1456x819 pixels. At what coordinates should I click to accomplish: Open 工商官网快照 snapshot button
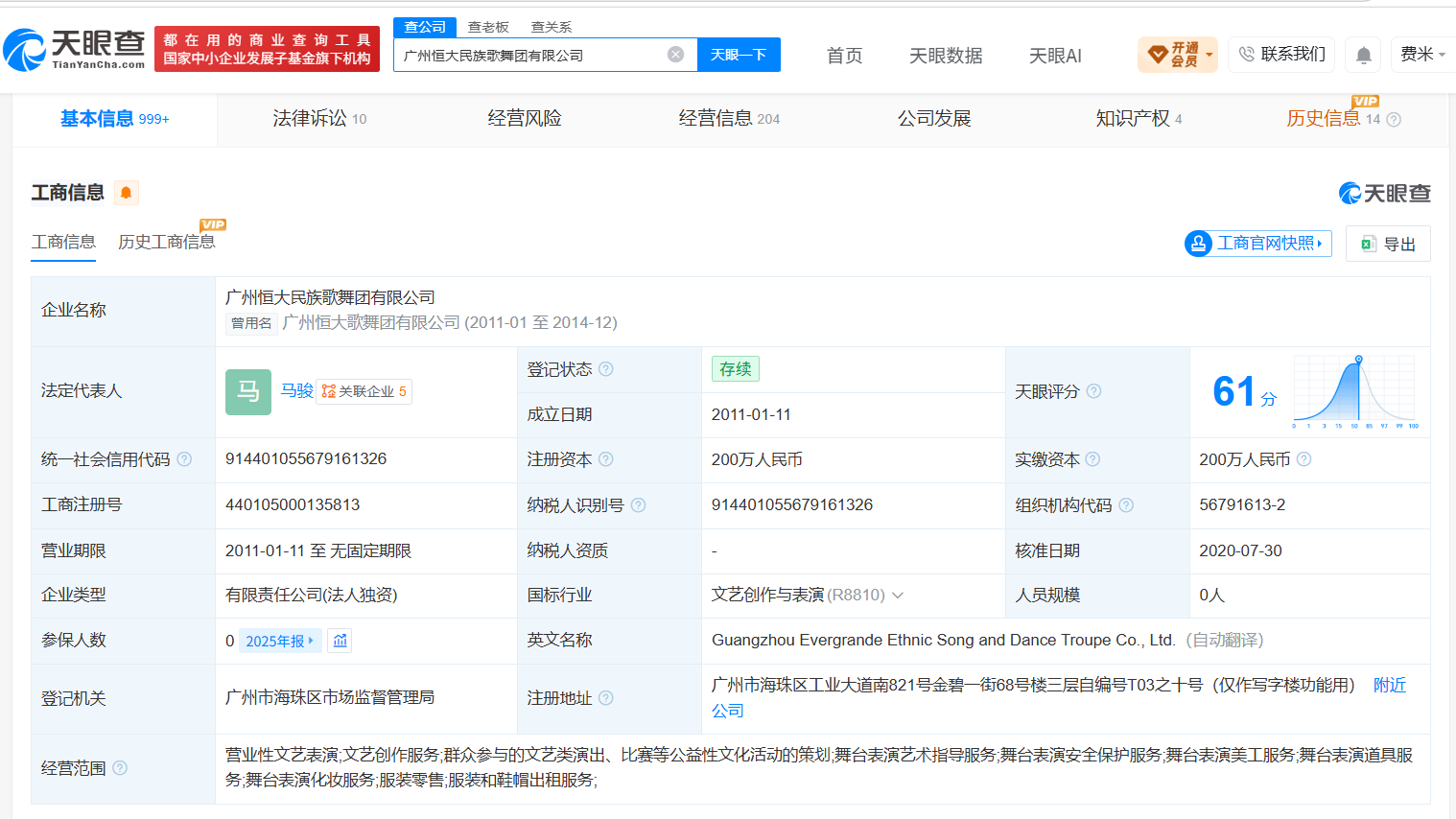[x=1258, y=244]
